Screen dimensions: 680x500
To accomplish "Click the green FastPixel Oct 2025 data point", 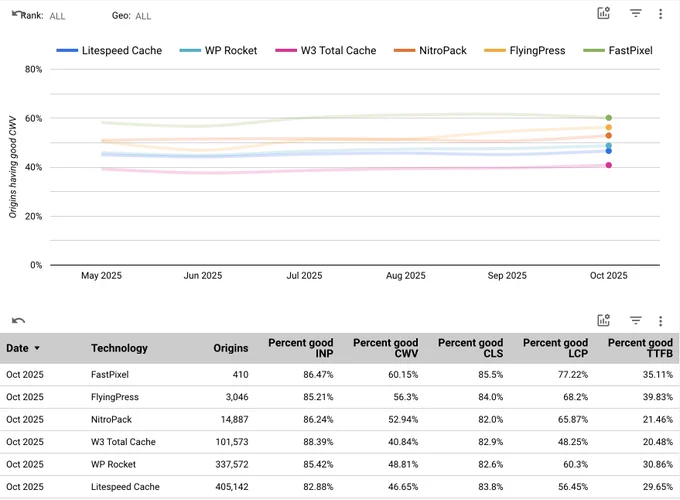I will point(608,118).
